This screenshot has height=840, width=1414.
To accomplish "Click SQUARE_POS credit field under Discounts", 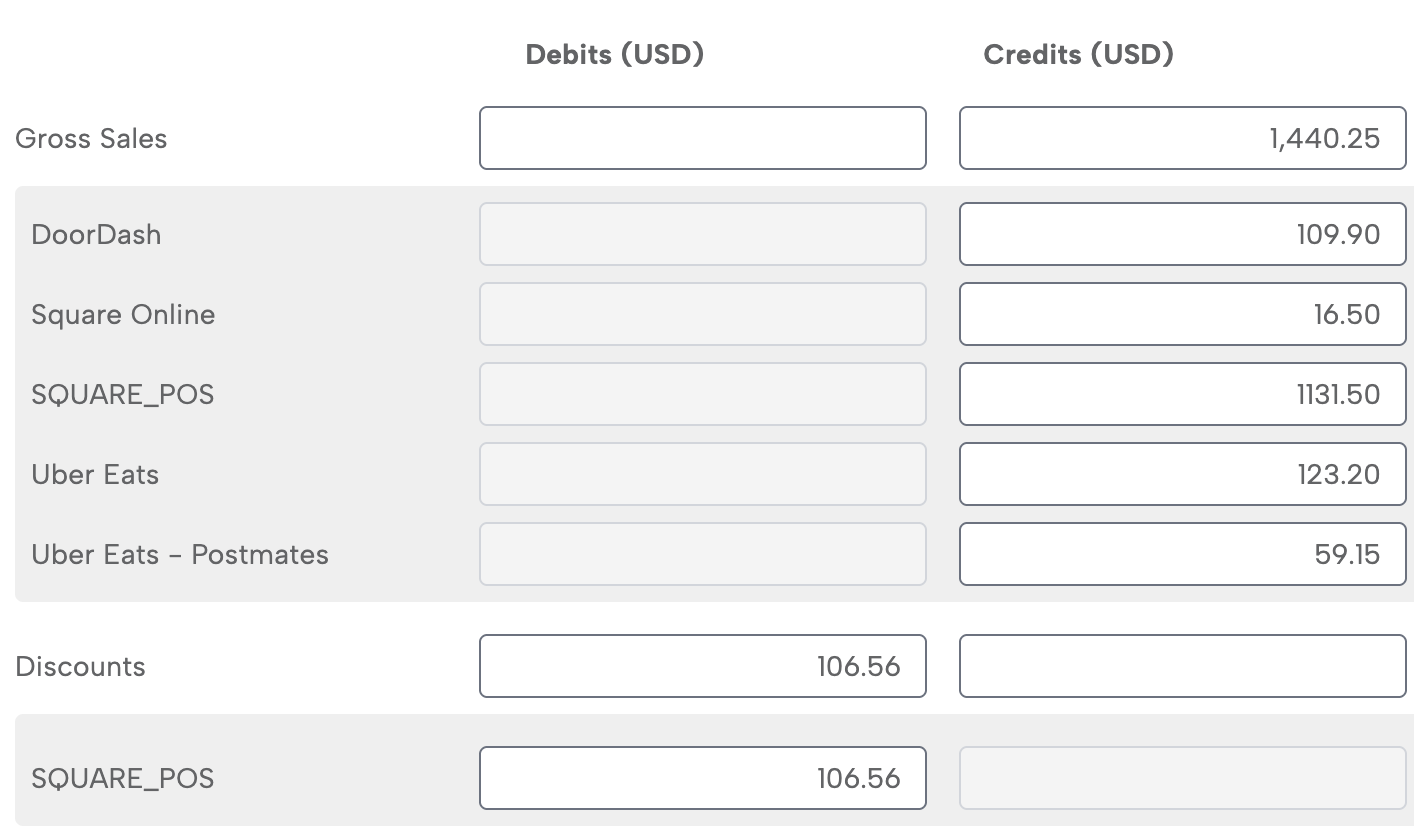I will [1182, 778].
